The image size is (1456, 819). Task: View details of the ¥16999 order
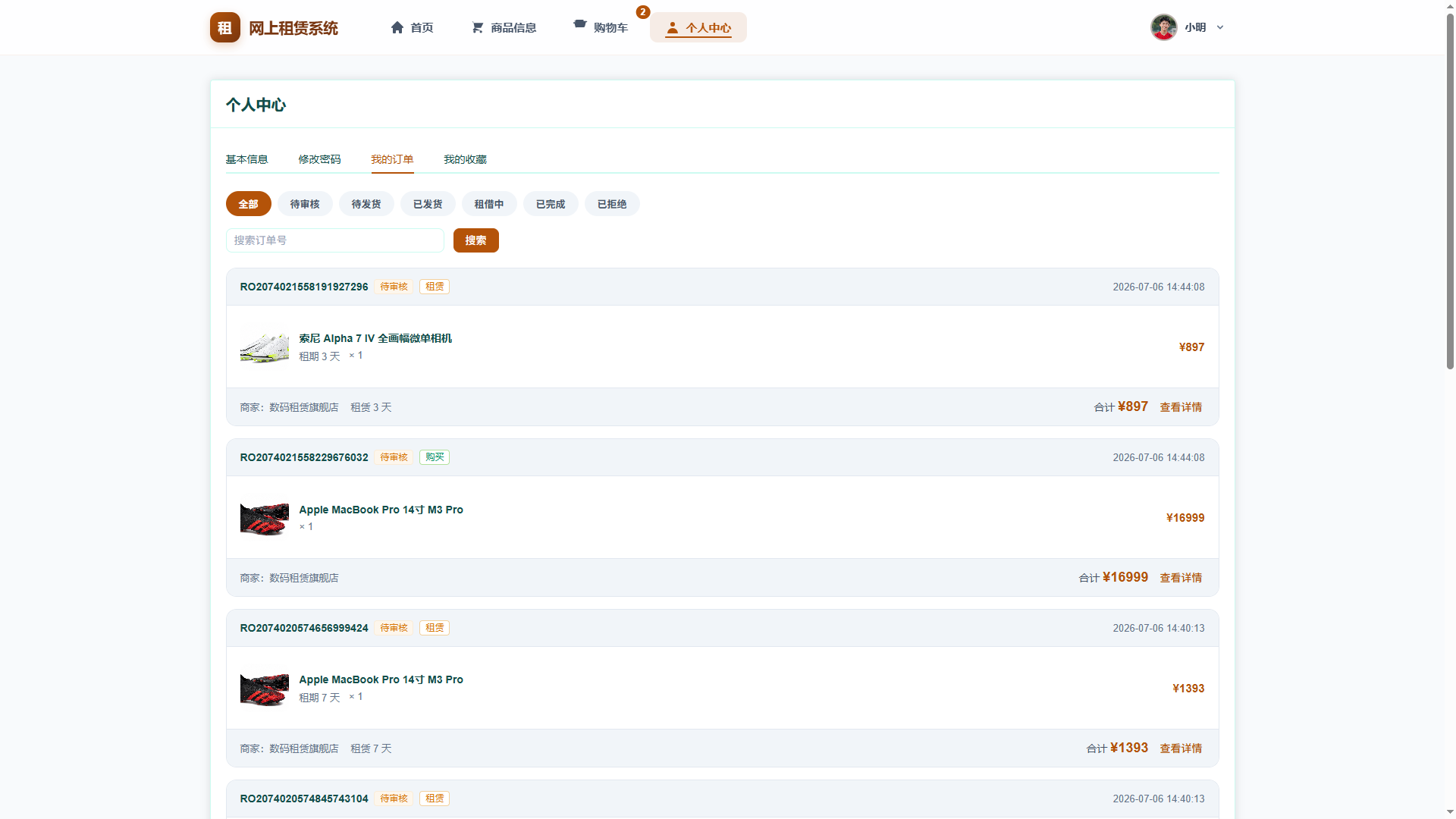tap(1181, 578)
